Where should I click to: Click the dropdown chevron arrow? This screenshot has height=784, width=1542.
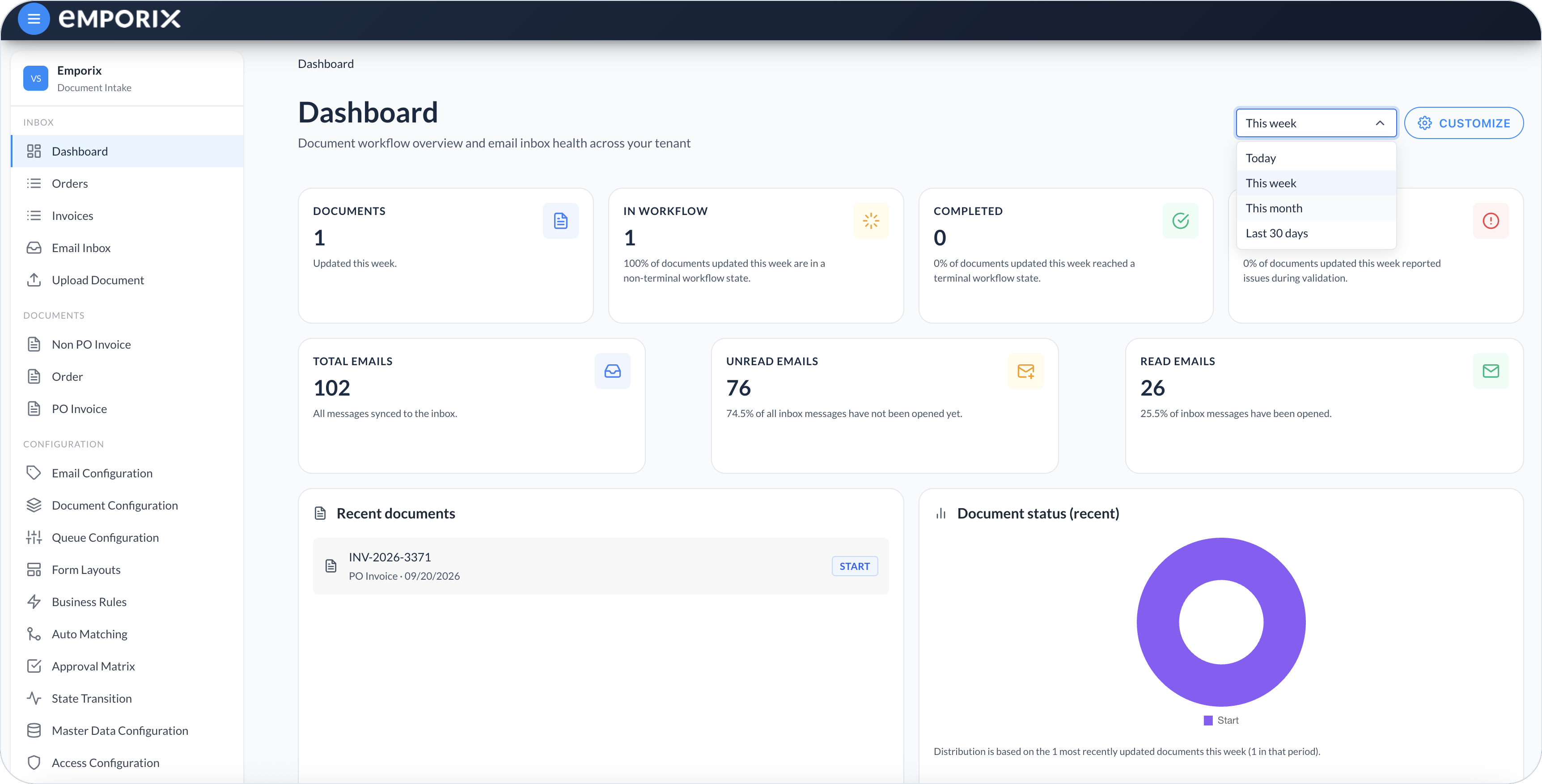click(x=1380, y=123)
